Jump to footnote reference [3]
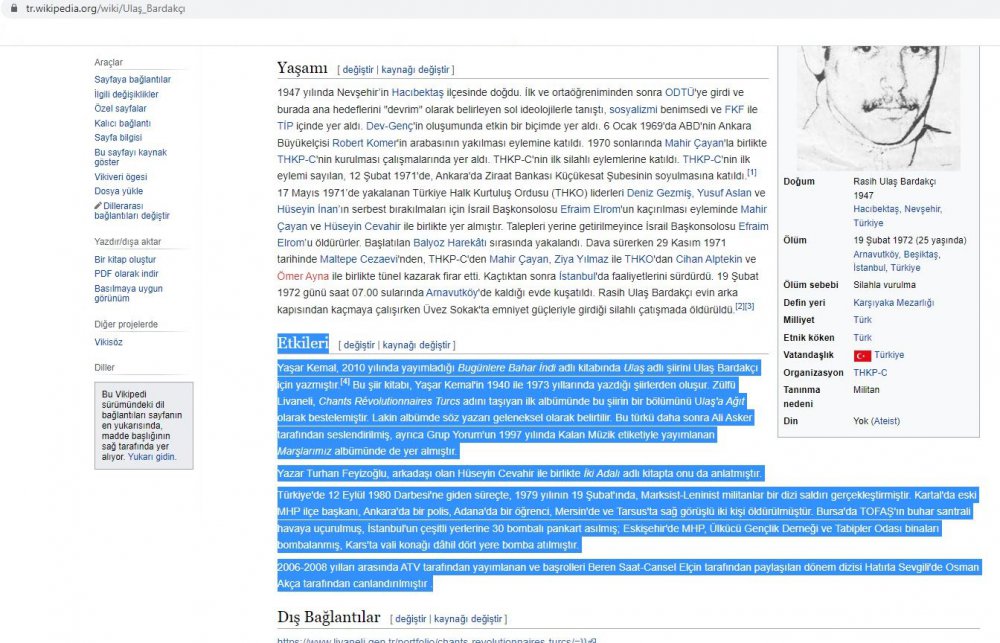This screenshot has height=643, width=1000. click(750, 306)
